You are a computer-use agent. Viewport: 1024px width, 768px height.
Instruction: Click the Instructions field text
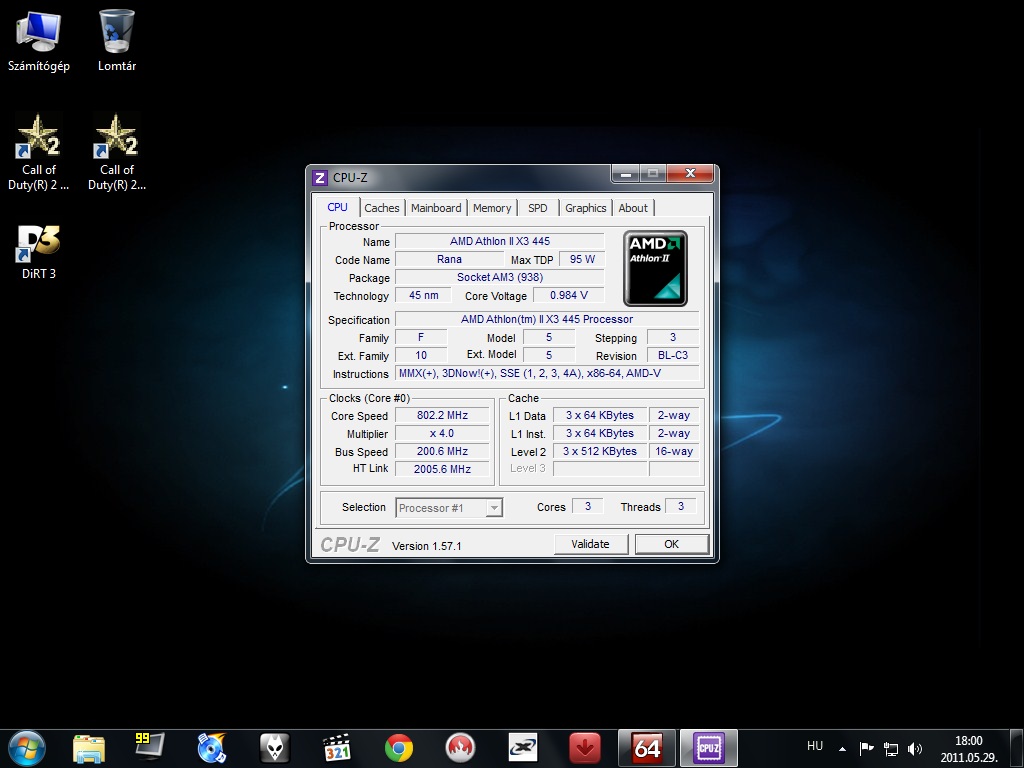(x=547, y=374)
